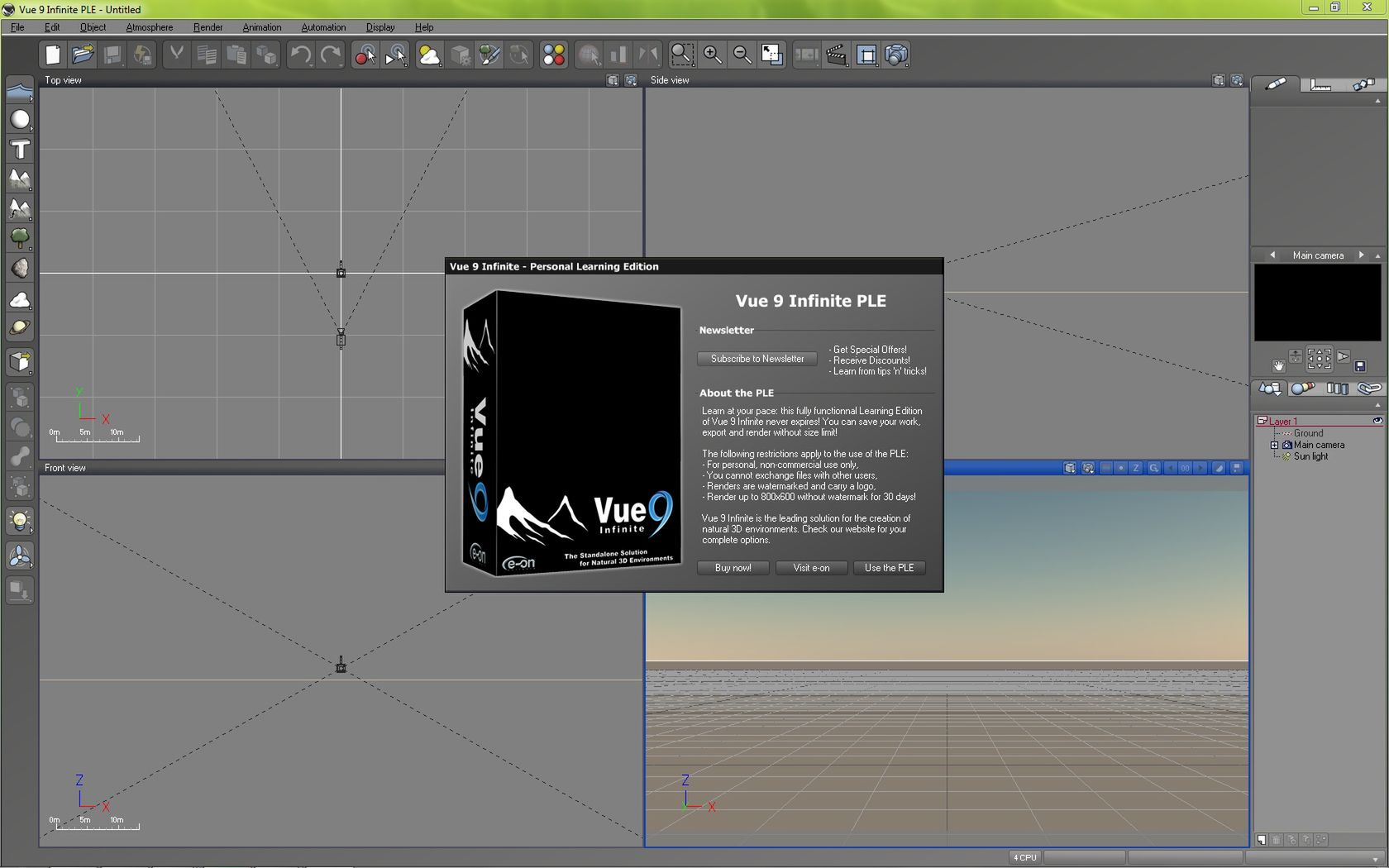Add a ventilator using the fan icon

pyautogui.click(x=20, y=556)
